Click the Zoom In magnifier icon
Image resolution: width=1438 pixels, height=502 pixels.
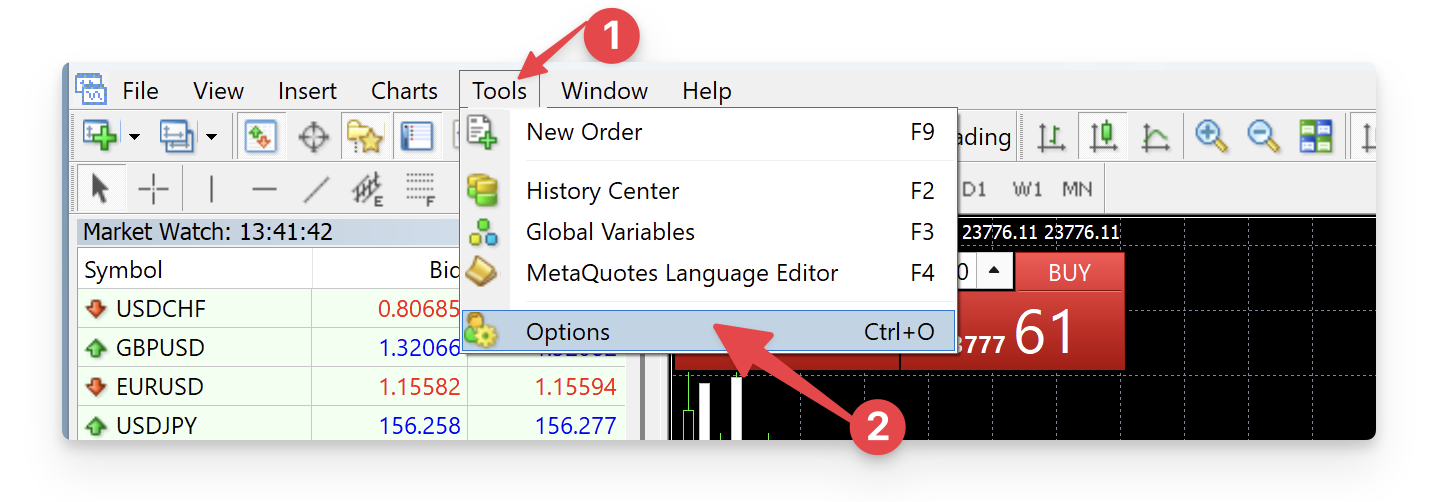(1212, 136)
